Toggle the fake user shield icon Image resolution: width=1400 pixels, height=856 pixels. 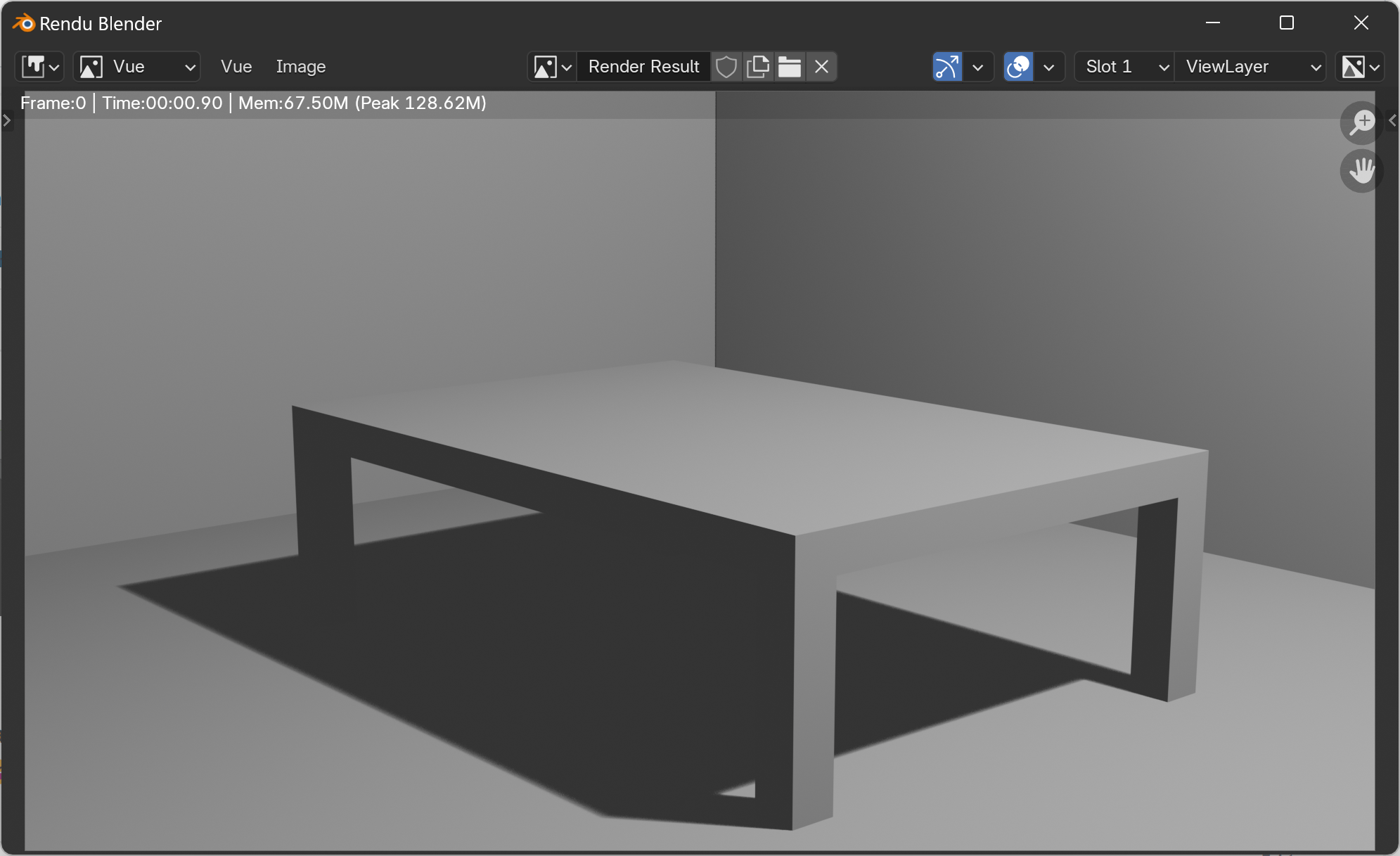pyautogui.click(x=726, y=67)
